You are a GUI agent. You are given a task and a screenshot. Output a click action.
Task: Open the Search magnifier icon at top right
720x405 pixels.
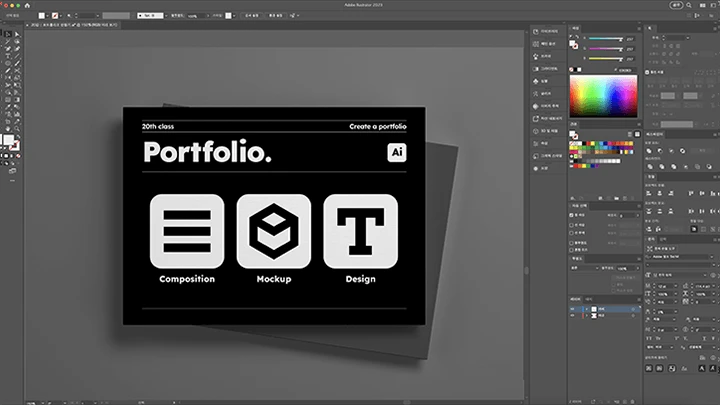[x=689, y=5]
